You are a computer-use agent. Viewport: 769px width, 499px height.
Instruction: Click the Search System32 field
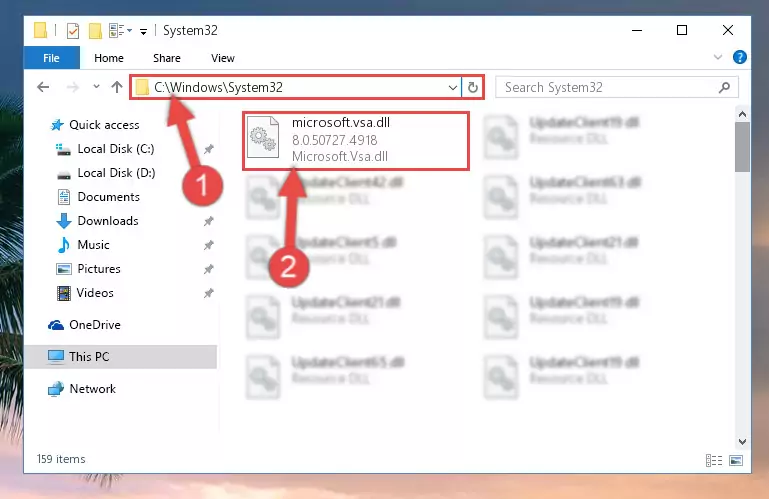pyautogui.click(x=616, y=87)
